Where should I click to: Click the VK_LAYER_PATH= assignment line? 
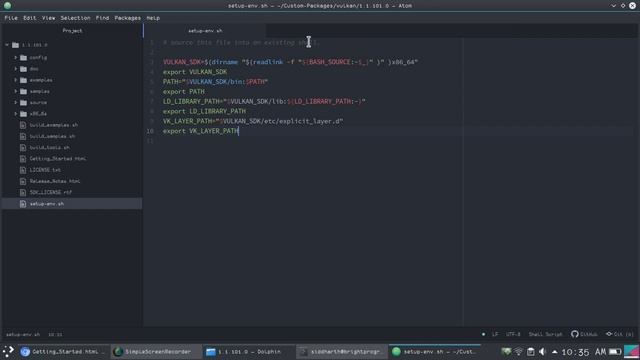tap(253, 121)
